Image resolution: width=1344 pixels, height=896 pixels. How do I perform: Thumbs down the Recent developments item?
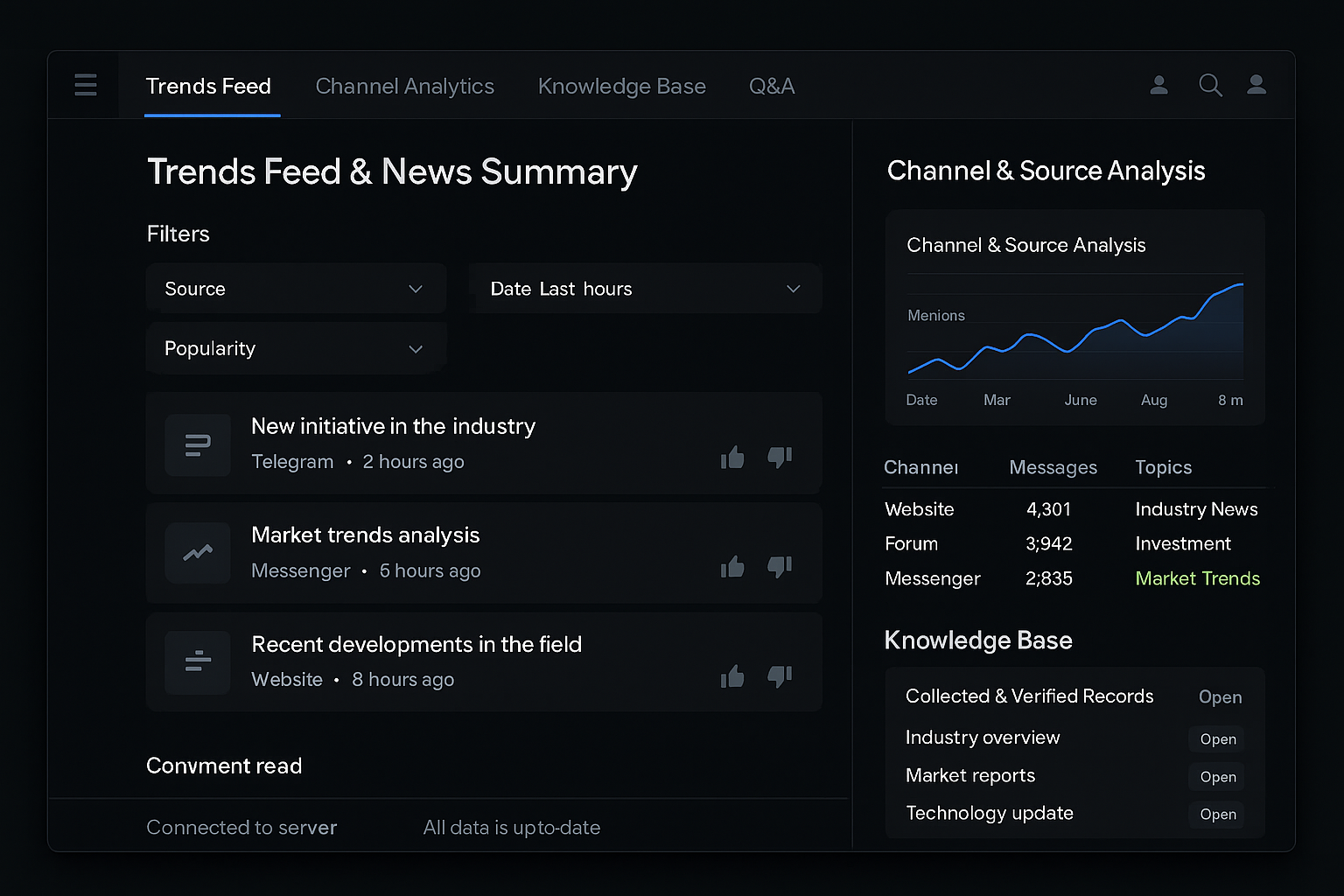tap(780, 675)
